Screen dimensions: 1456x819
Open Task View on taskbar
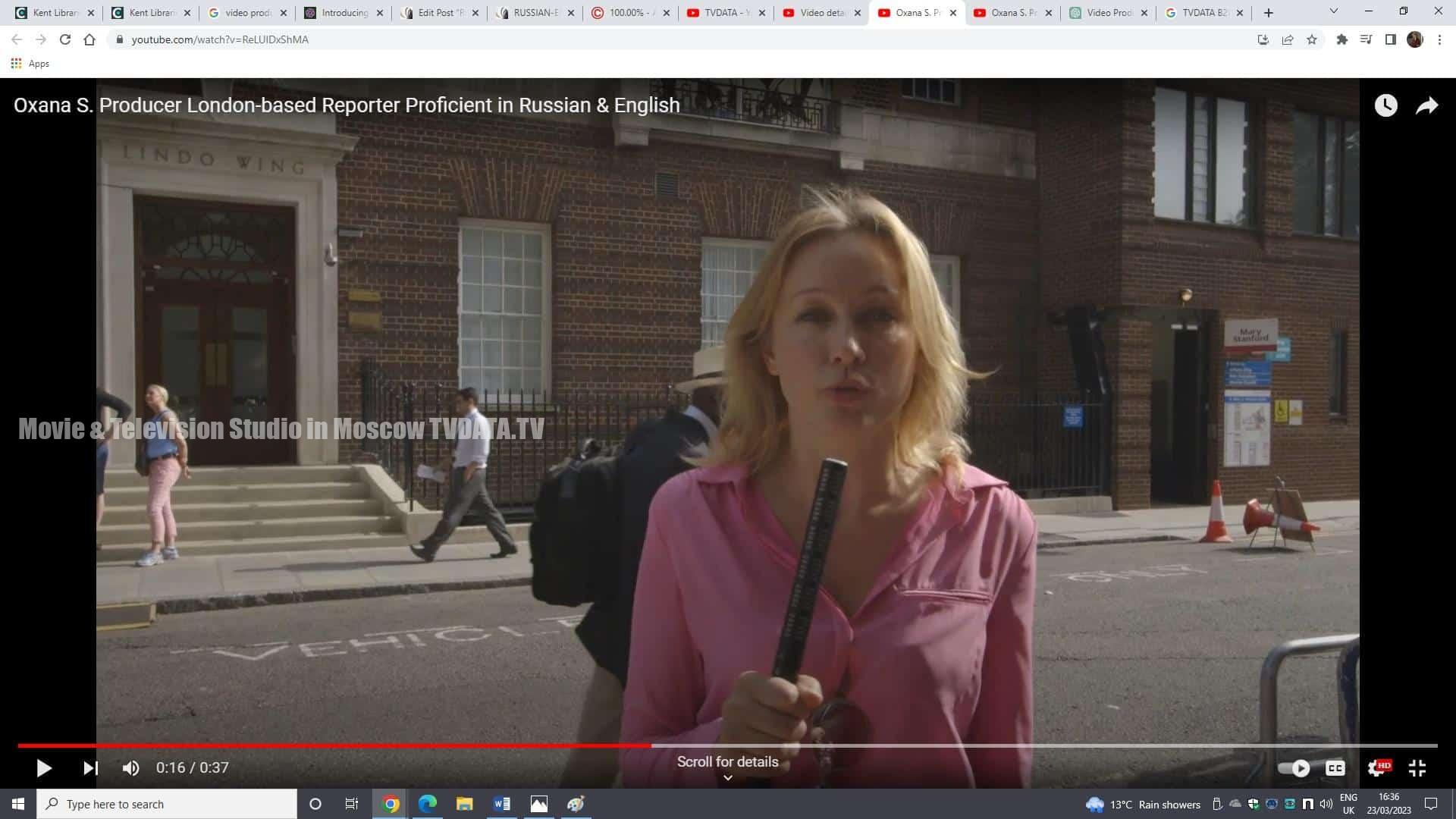point(352,804)
